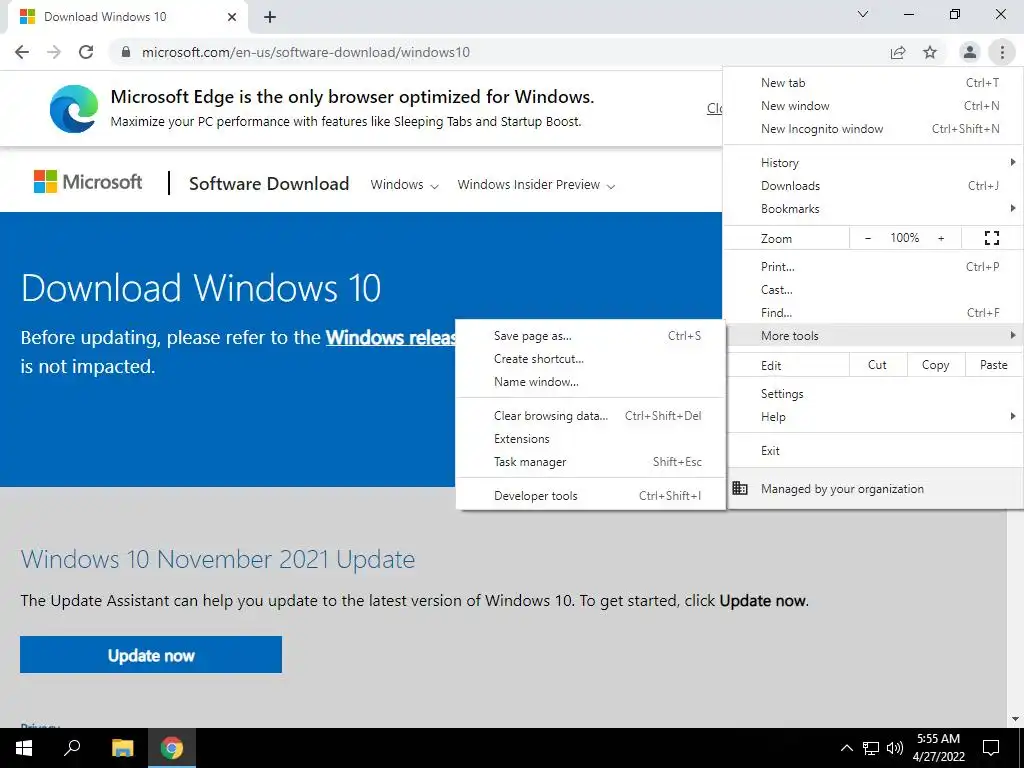Screen dimensions: 1024x768
Task: Click the Chrome icon in taskbar
Action: [x=172, y=748]
